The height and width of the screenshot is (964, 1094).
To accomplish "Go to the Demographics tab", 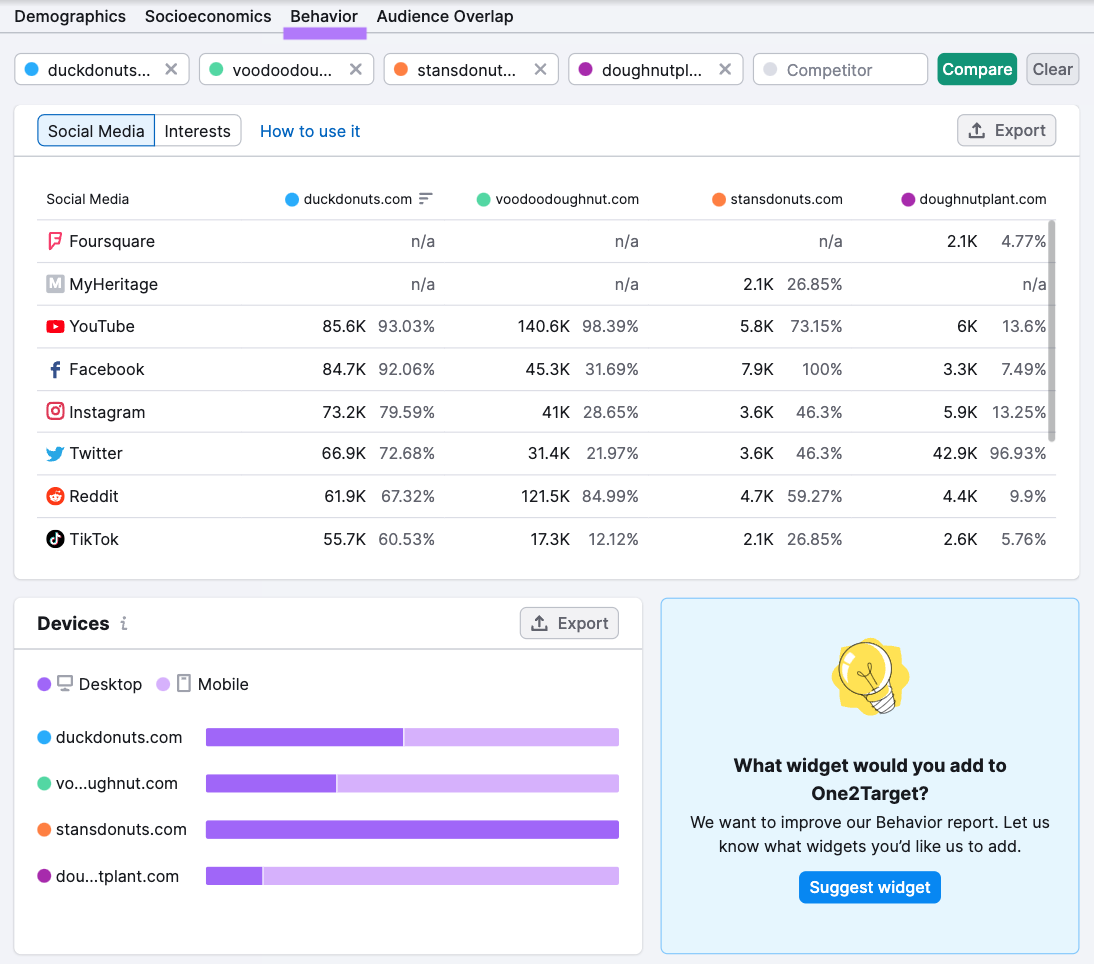I will (70, 17).
